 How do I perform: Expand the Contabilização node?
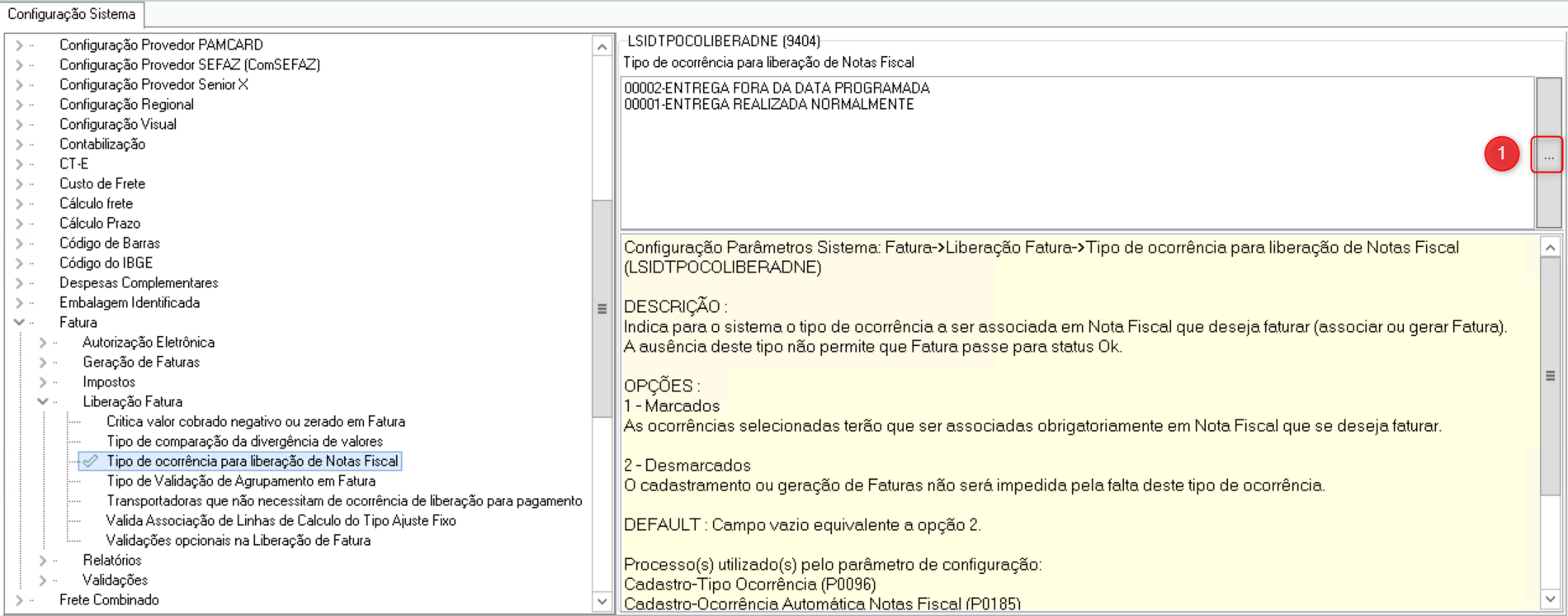[x=19, y=144]
